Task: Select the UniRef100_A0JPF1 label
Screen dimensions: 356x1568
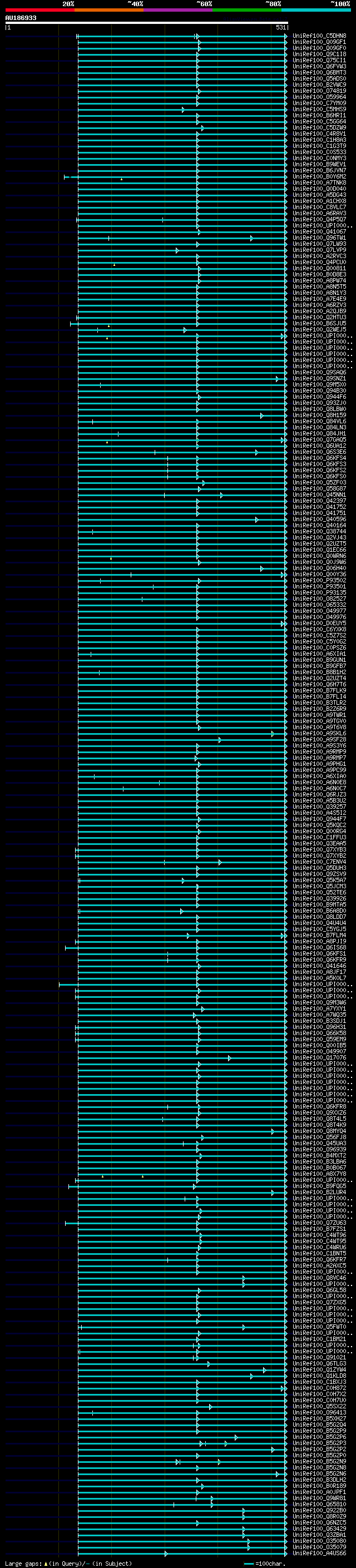Action: pyautogui.click(x=319, y=1492)
